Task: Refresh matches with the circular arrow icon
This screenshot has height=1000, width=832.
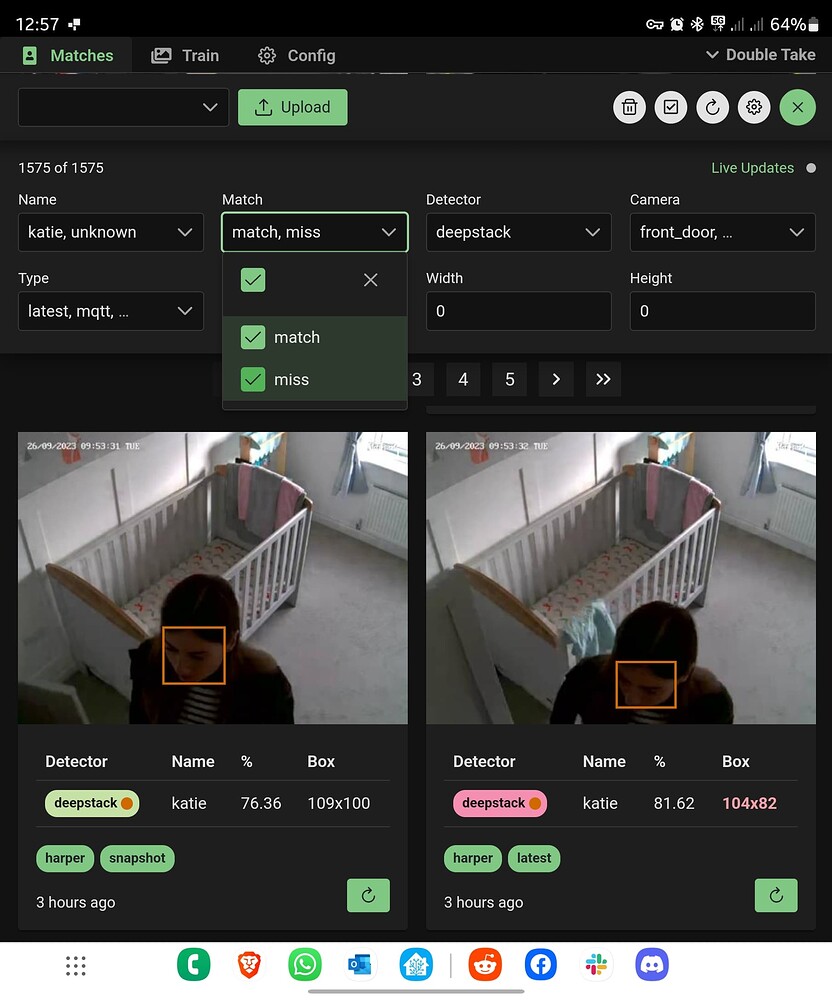Action: click(712, 107)
